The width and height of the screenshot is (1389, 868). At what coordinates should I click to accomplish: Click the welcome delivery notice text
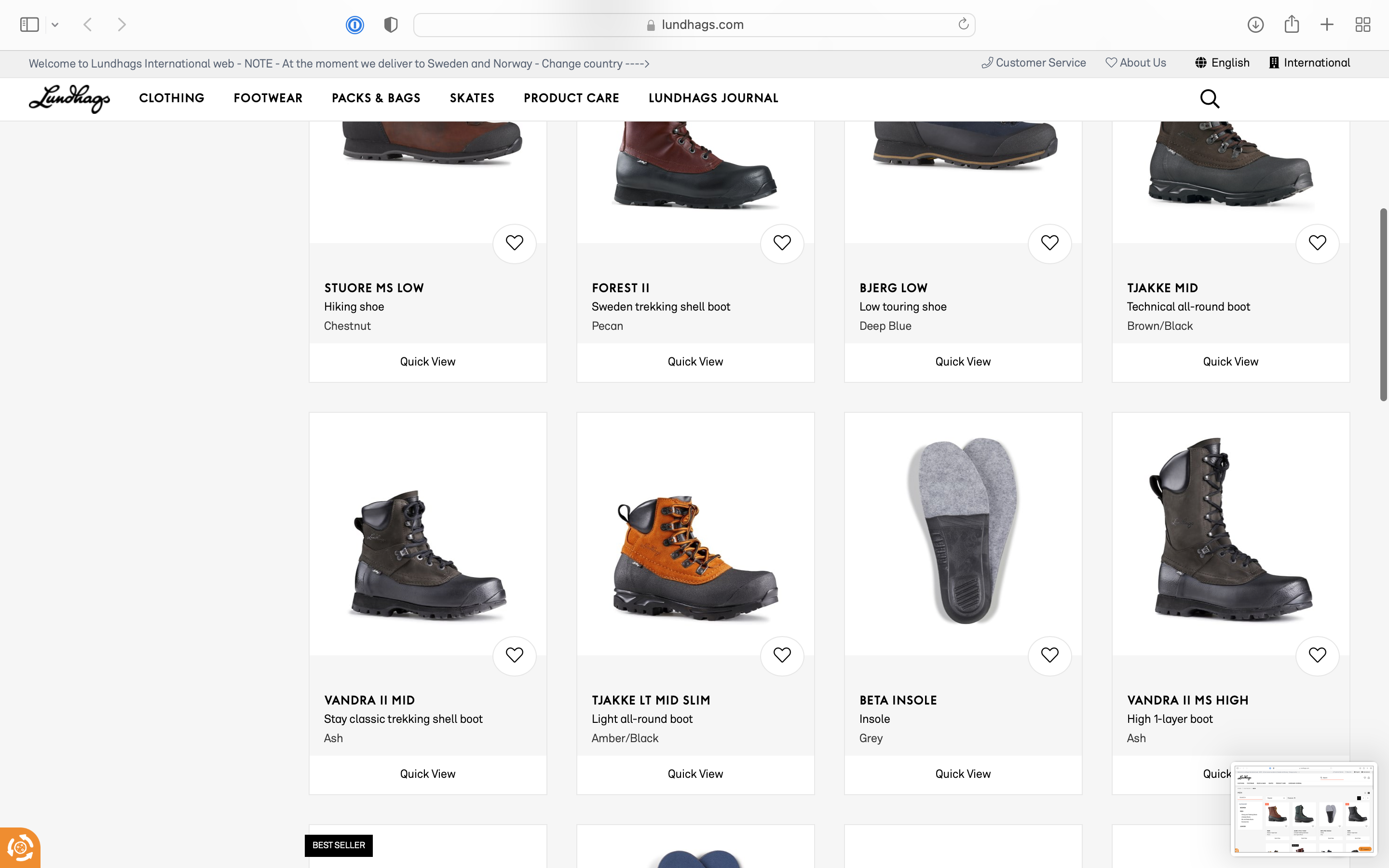pyautogui.click(x=339, y=64)
